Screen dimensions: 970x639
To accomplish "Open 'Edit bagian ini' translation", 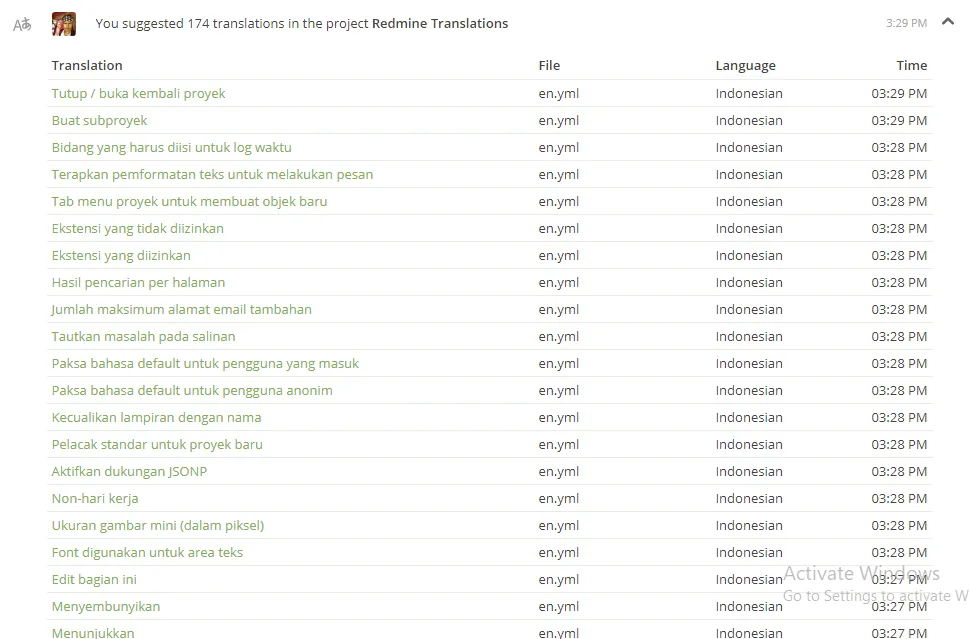I will [94, 580].
